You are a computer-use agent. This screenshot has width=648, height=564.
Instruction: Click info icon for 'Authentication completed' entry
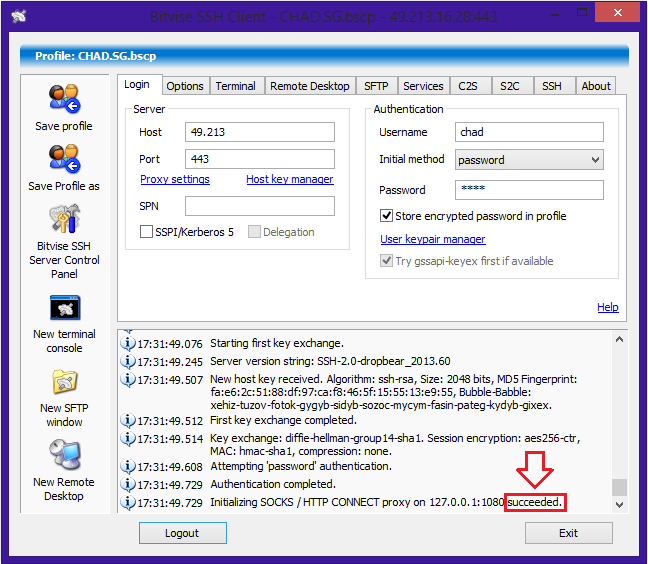click(128, 484)
